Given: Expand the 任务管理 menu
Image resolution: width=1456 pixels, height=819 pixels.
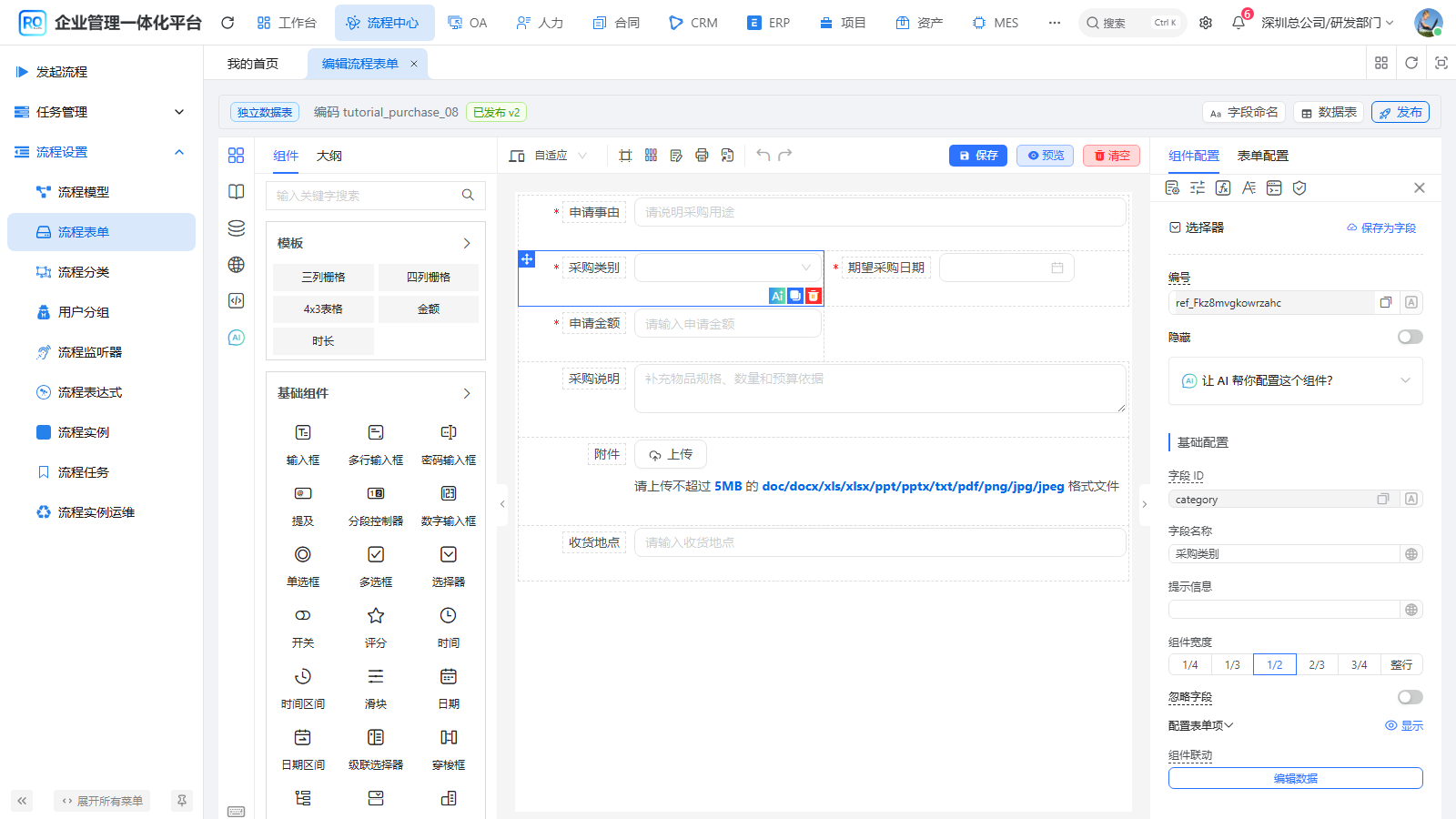Looking at the screenshot, I should click(x=101, y=112).
